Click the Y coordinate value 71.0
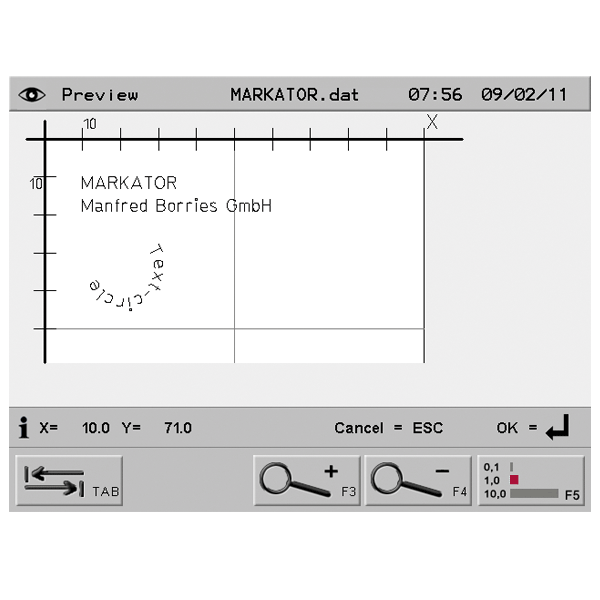Screen dimensions: 600x600 [178, 428]
